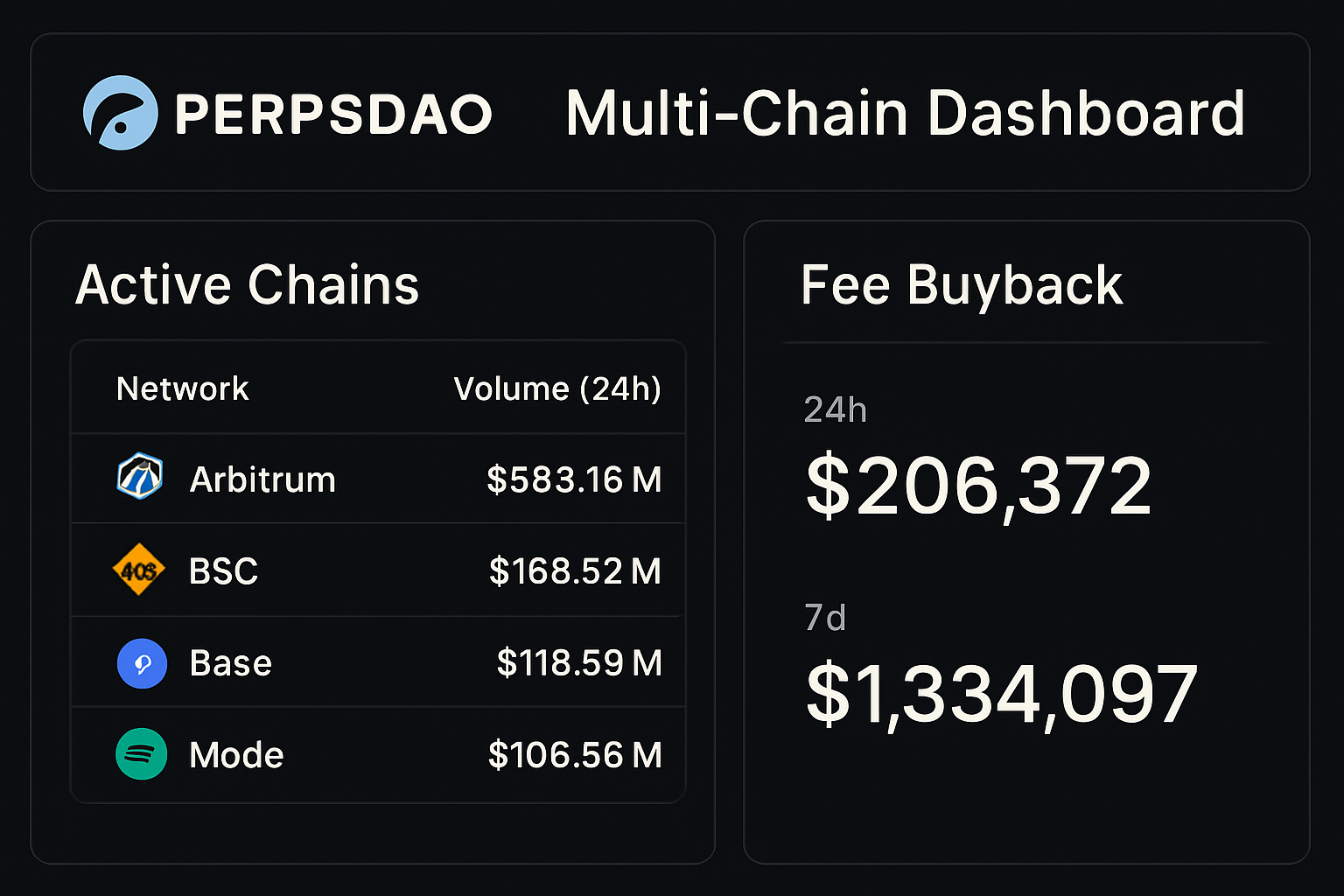
Task: Click the green Mode chain icon
Action: (142, 754)
